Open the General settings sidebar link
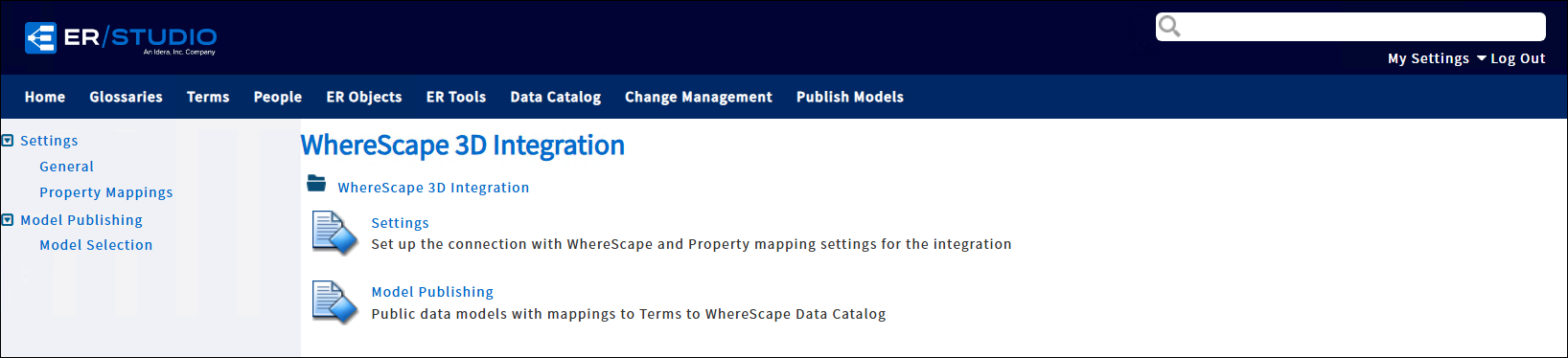This screenshot has width=1568, height=358. pos(67,167)
